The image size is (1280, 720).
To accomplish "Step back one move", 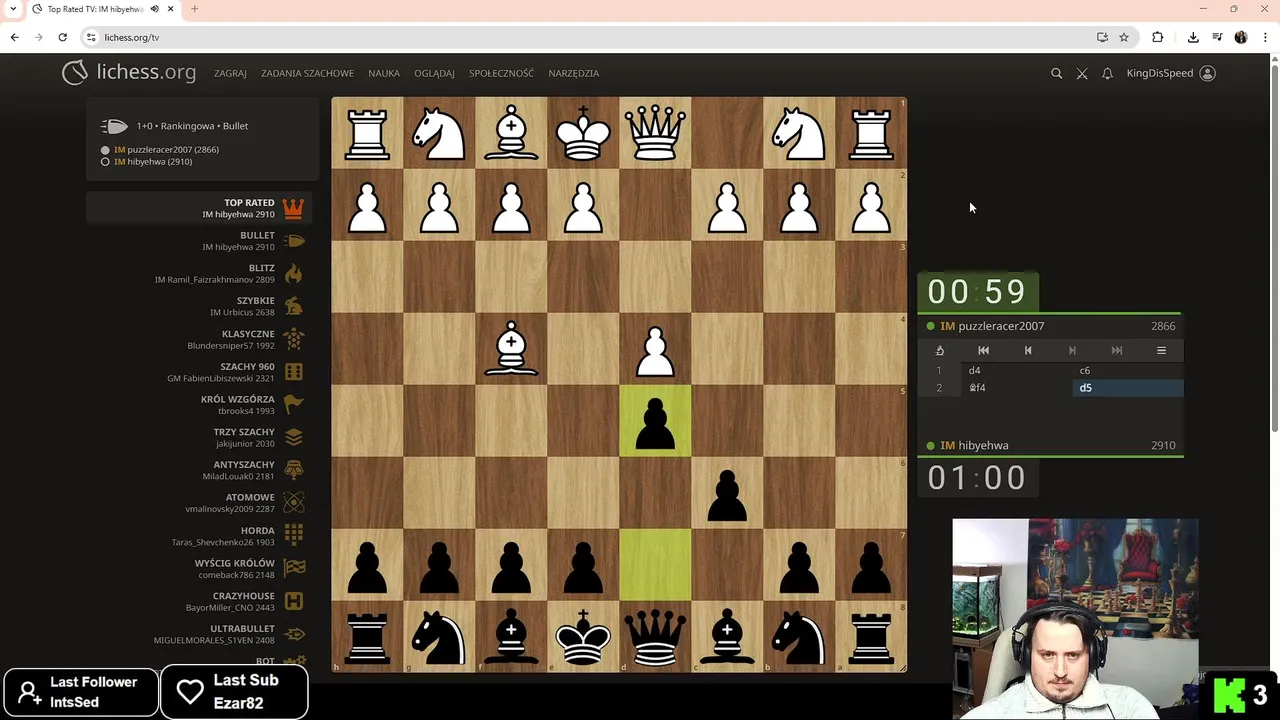I will pos(1028,350).
